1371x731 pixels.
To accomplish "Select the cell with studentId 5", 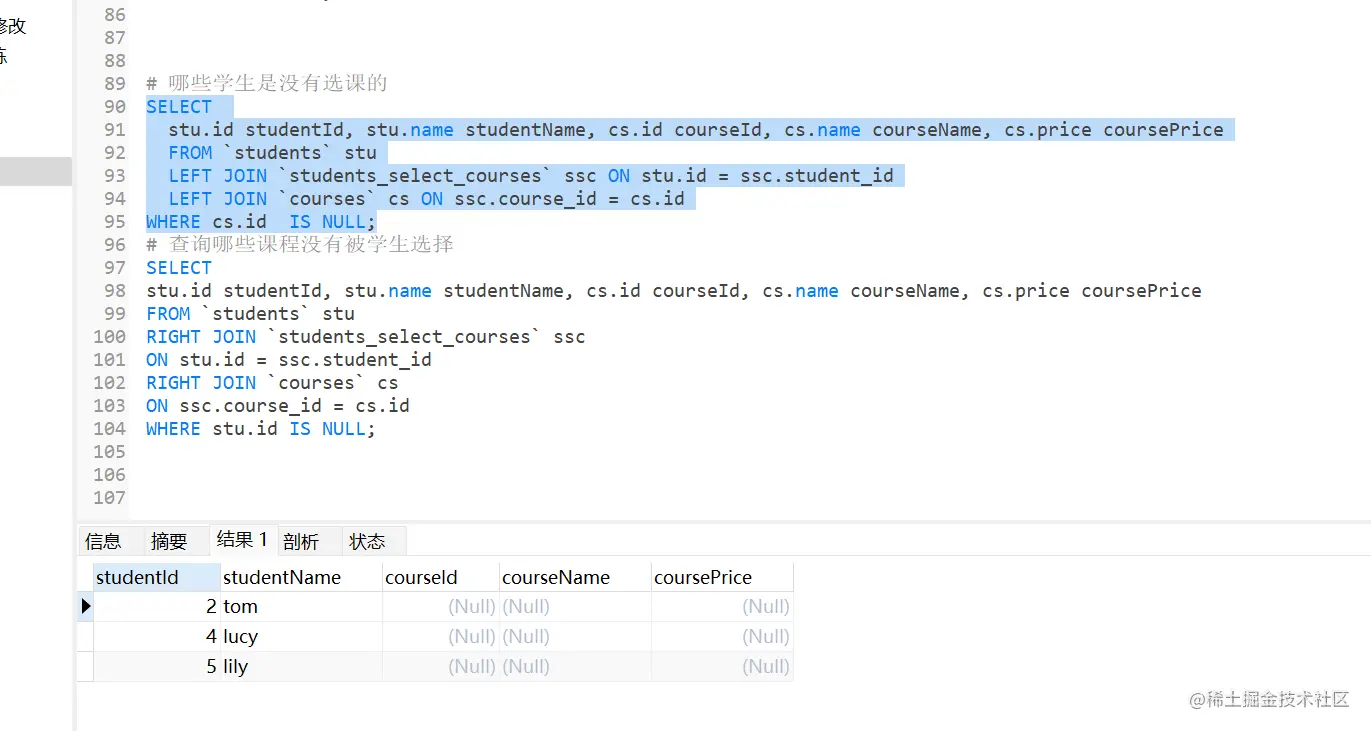I will [156, 666].
